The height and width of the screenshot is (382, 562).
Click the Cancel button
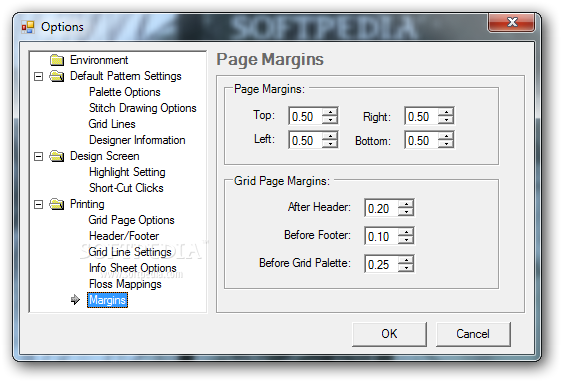473,334
